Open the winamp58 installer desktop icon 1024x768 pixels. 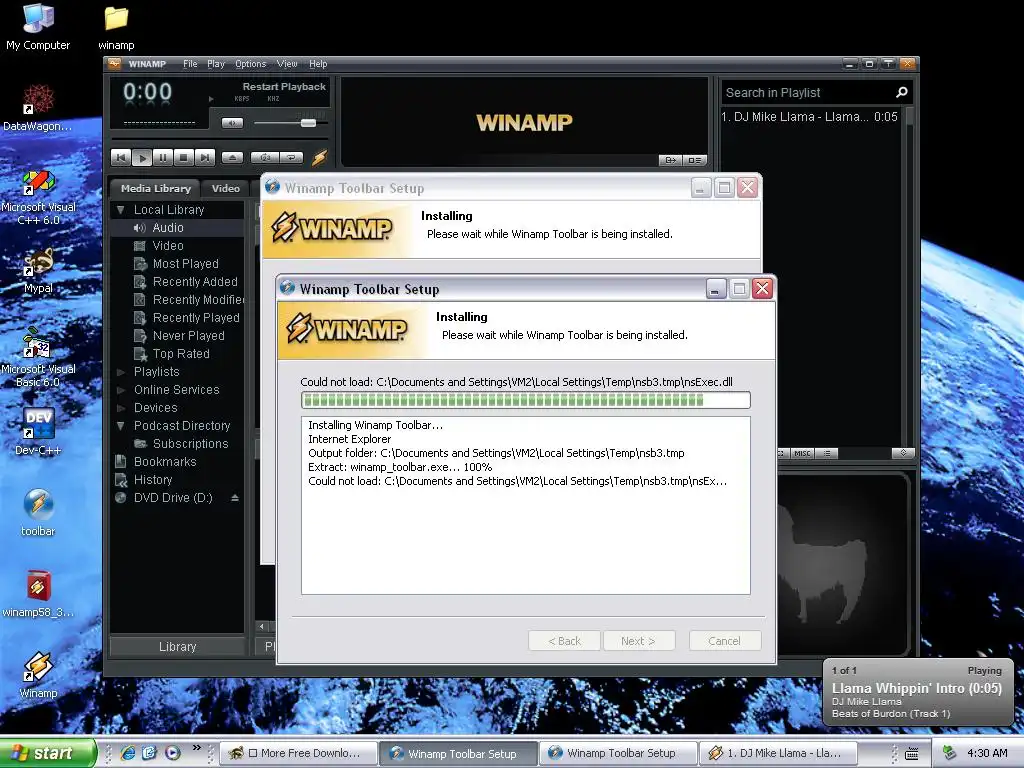coord(38,594)
